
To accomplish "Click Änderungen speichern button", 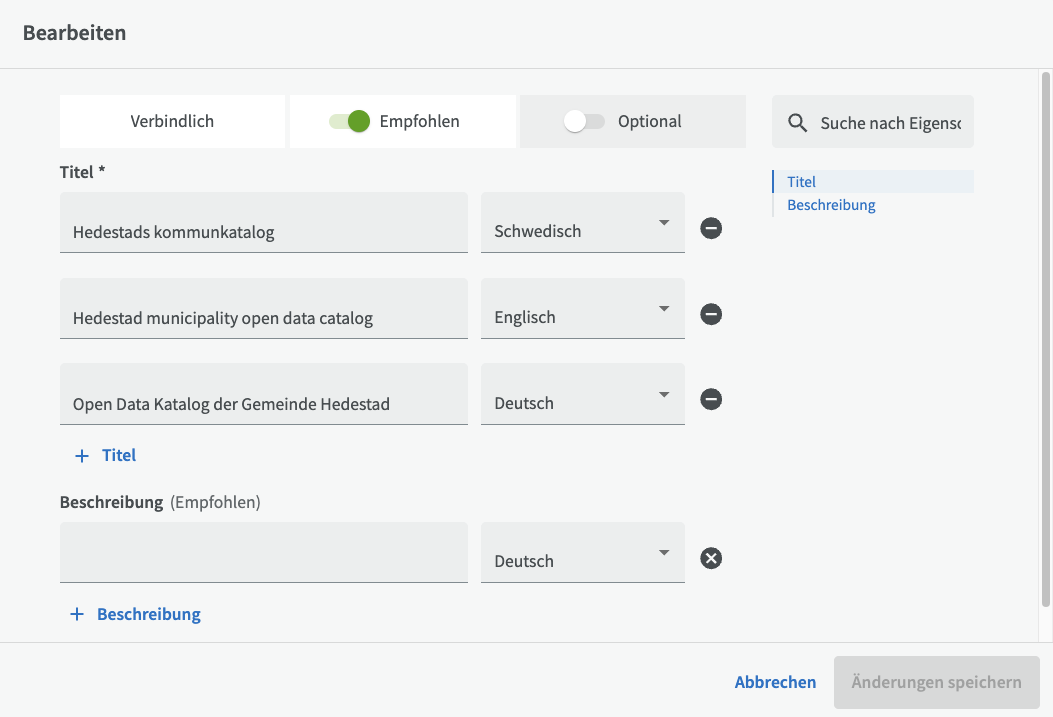I will coord(936,682).
